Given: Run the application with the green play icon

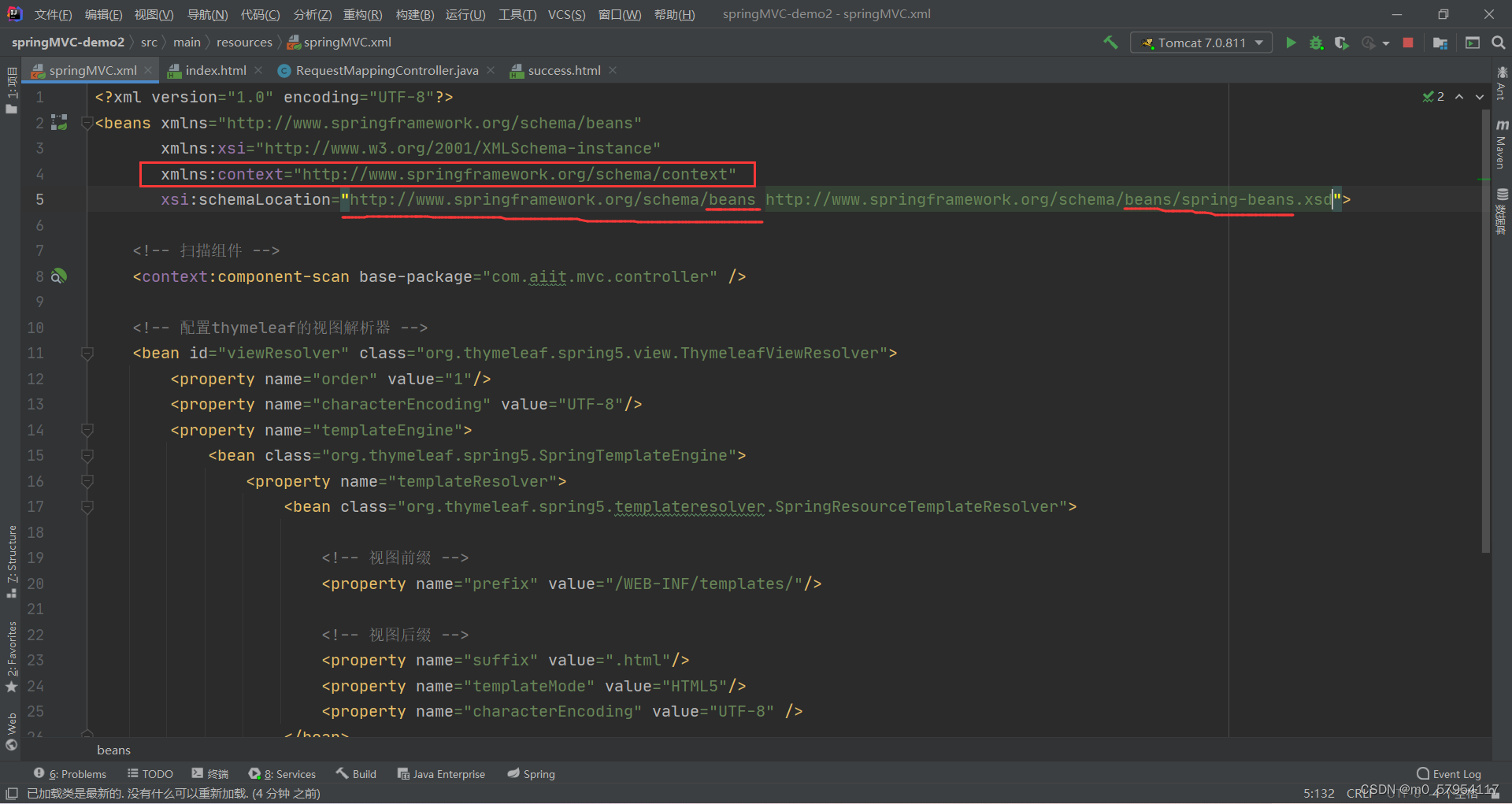Looking at the screenshot, I should coord(1291,43).
